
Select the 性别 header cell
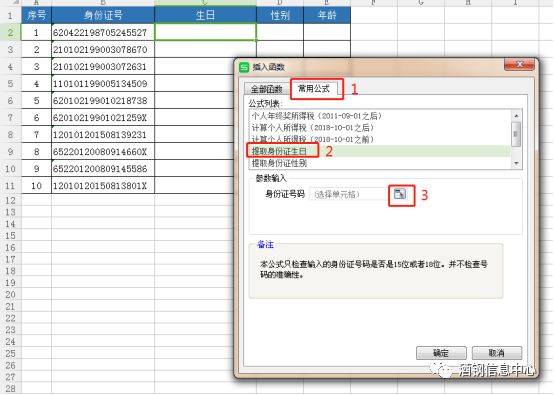click(x=280, y=15)
